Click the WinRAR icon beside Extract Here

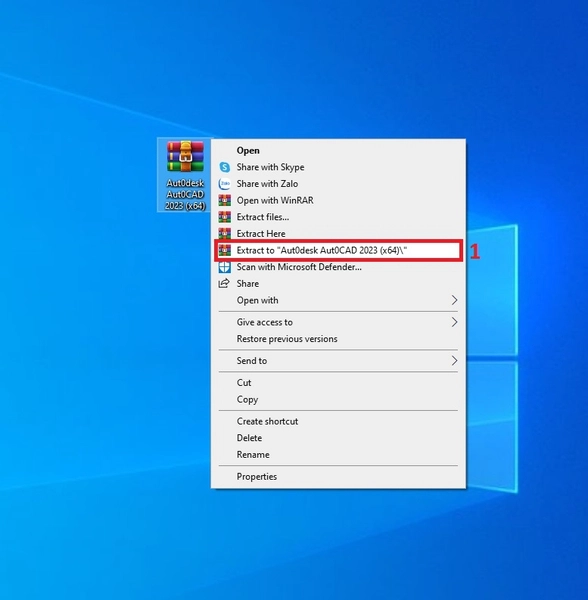pyautogui.click(x=225, y=234)
